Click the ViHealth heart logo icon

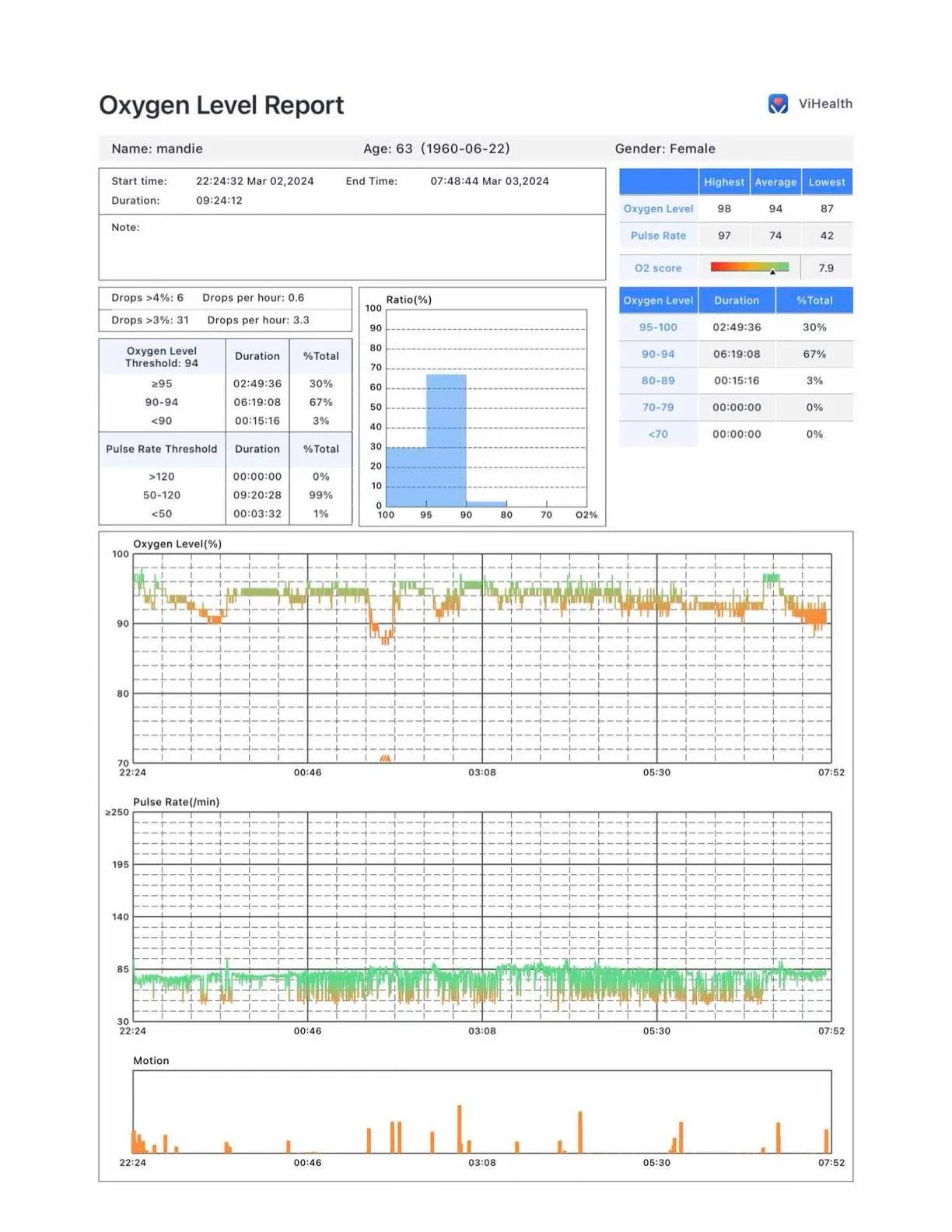pyautogui.click(x=778, y=104)
